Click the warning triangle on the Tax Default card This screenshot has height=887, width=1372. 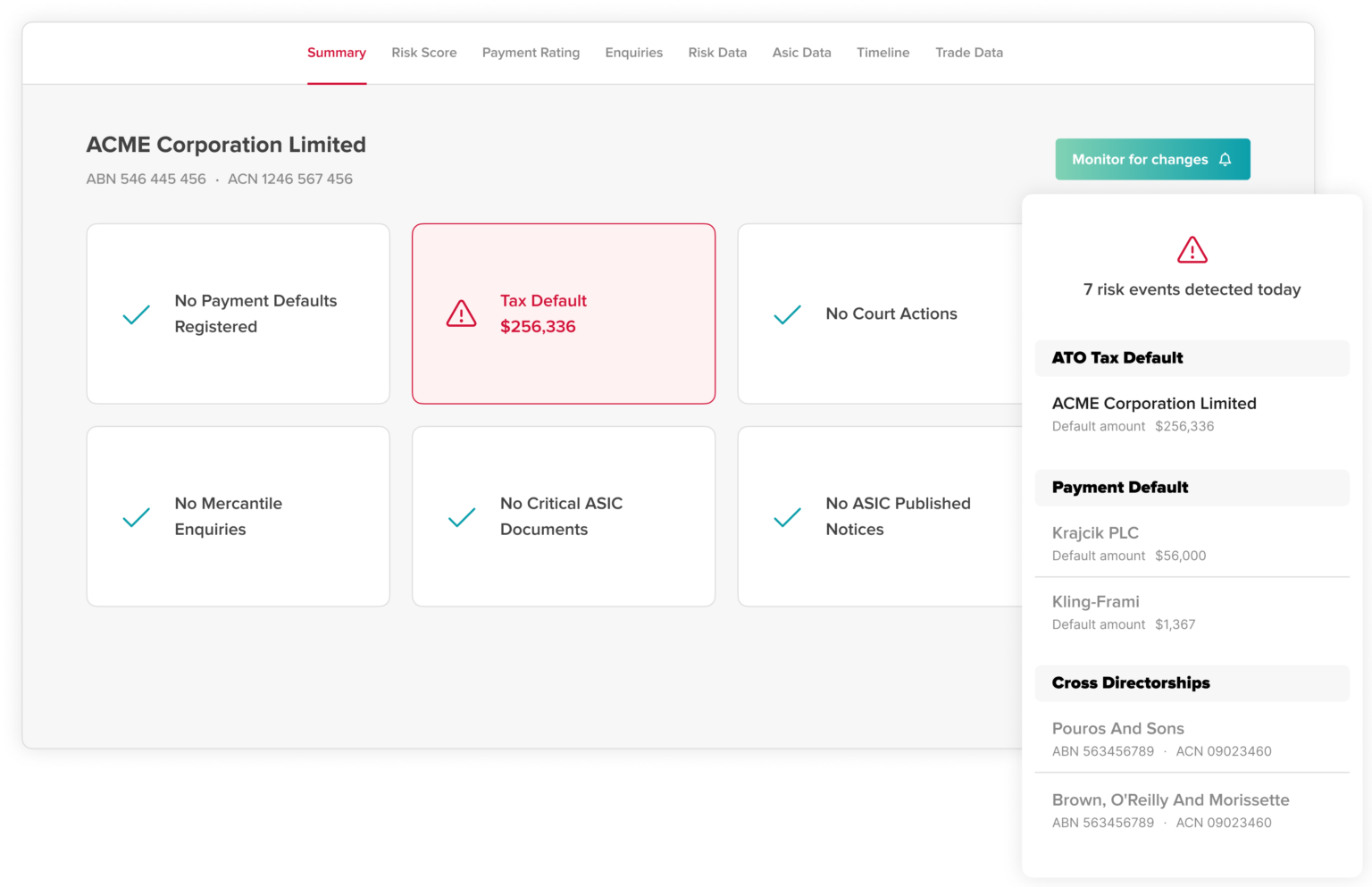460,314
